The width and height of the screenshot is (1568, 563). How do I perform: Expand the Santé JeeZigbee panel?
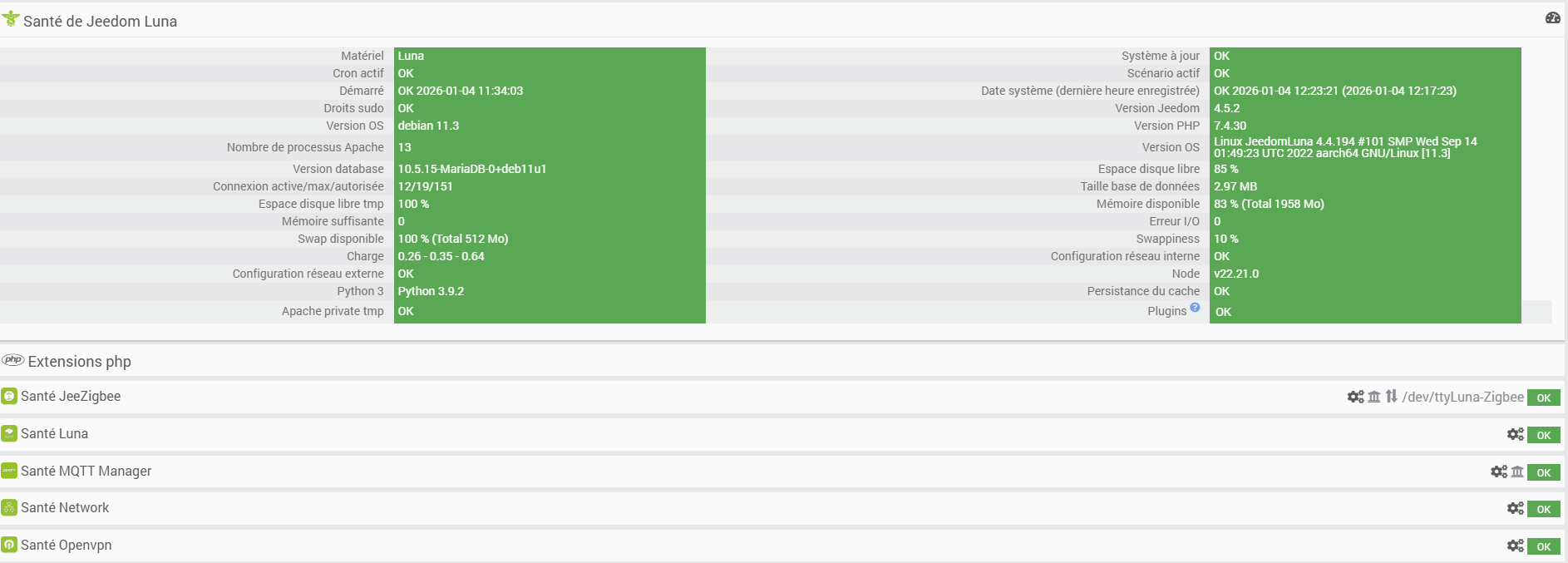71,397
